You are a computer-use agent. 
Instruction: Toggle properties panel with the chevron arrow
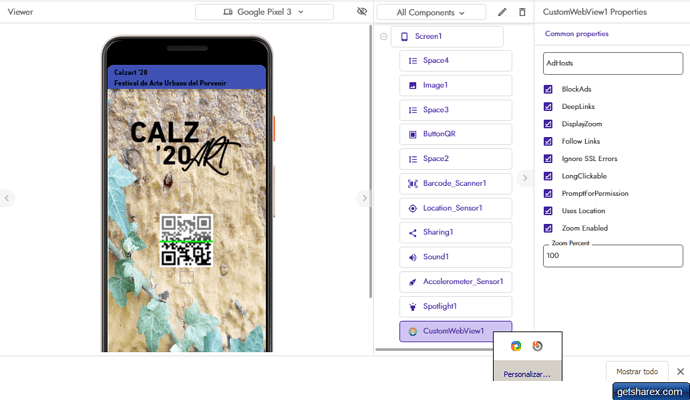tap(525, 178)
